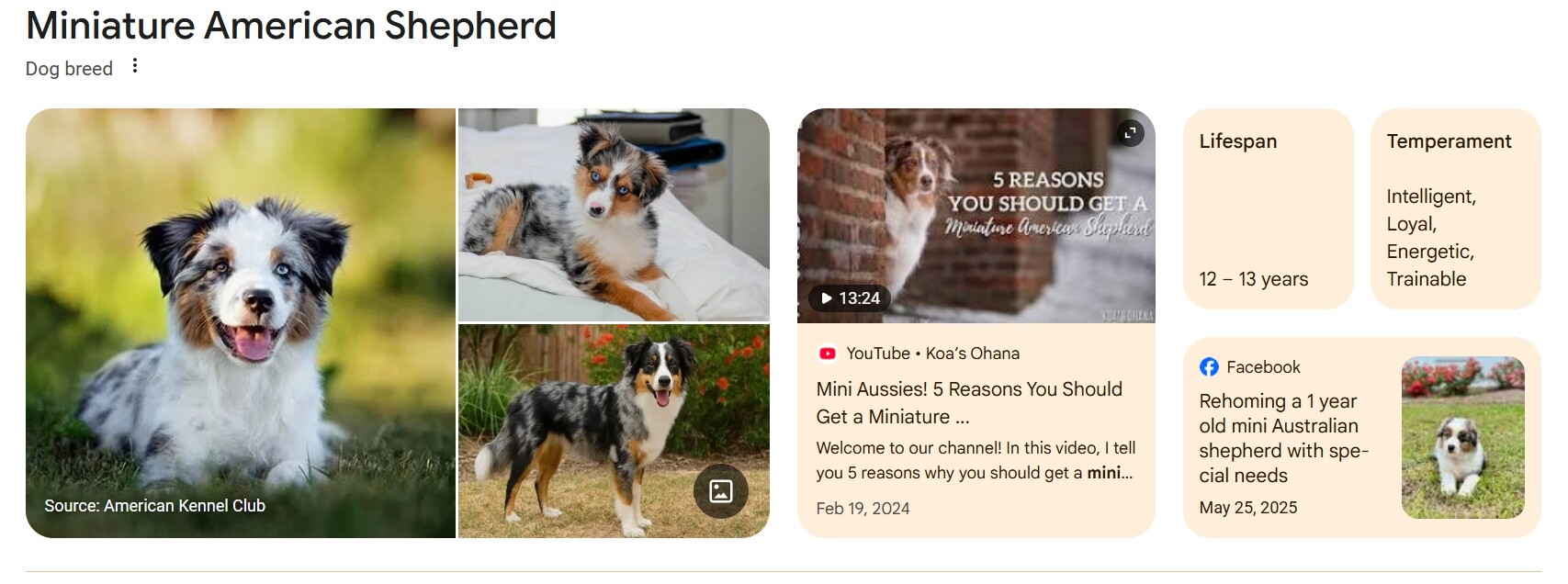This screenshot has width=1568, height=584.
Task: Click the 5 Reasons video thumbnail
Action: pyautogui.click(x=976, y=216)
